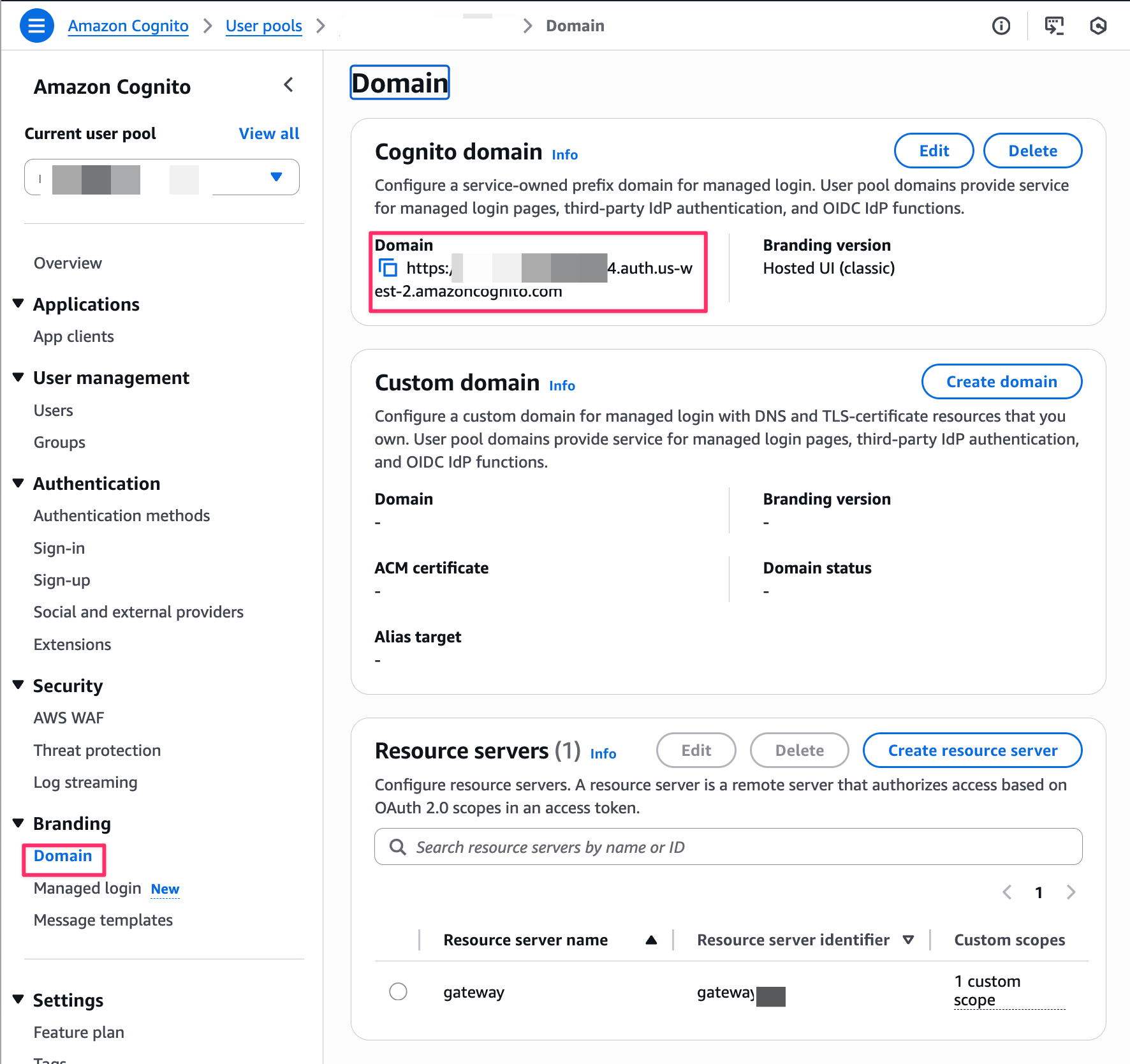Go to Groups page
The width and height of the screenshot is (1130, 1064).
click(59, 443)
